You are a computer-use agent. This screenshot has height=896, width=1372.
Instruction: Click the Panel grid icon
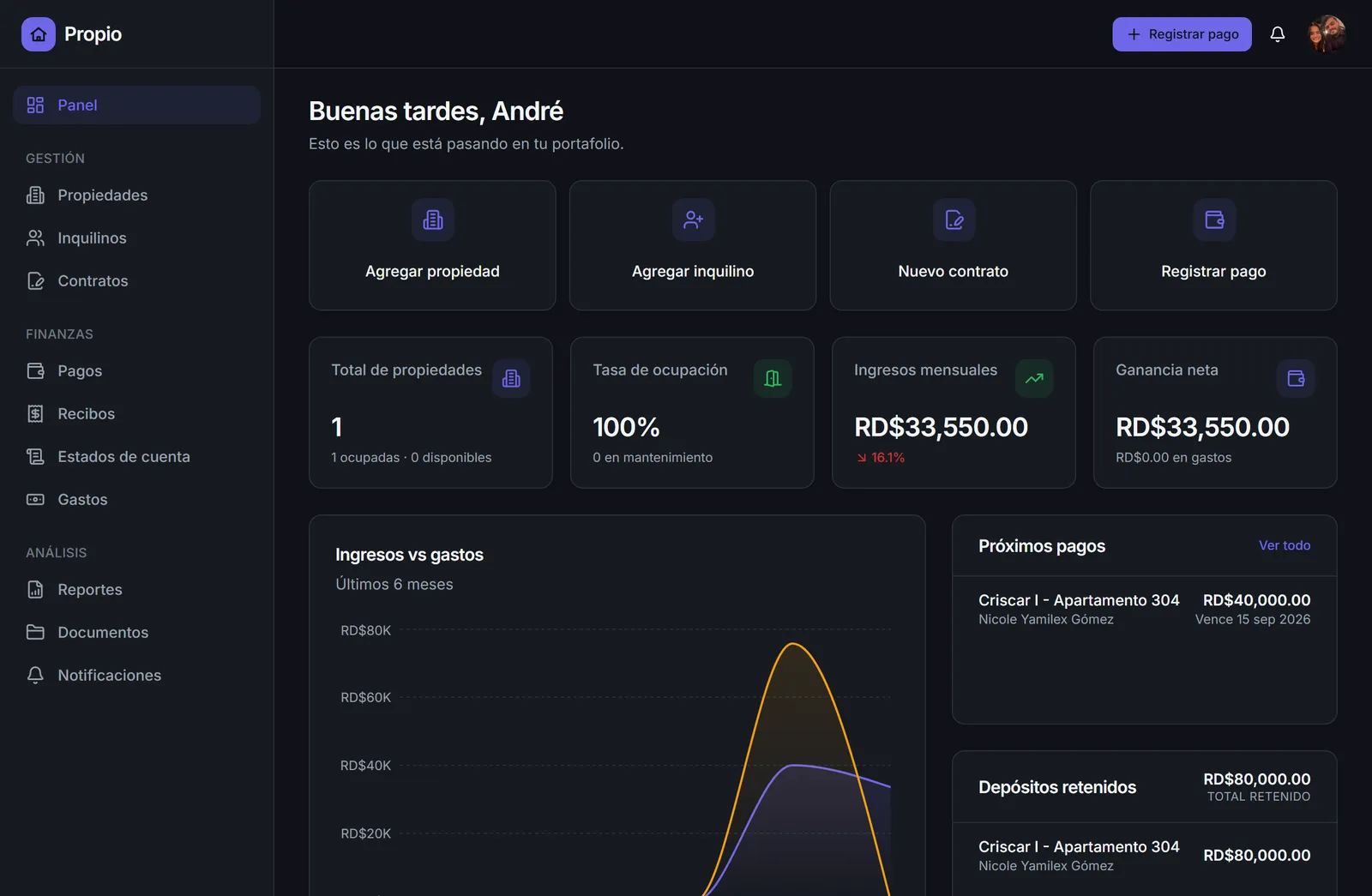point(35,105)
